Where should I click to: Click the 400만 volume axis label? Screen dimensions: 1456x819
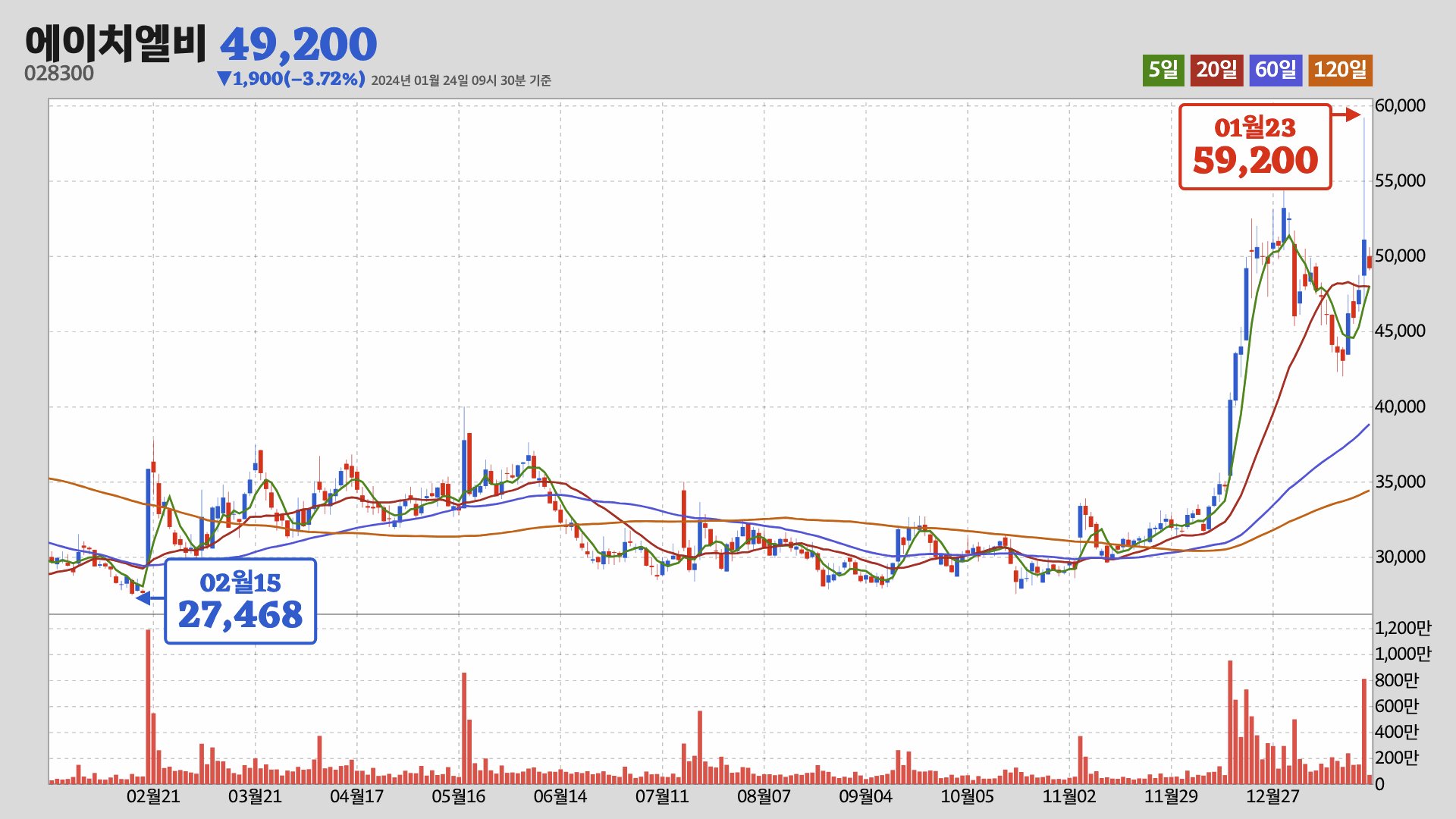tap(1396, 732)
